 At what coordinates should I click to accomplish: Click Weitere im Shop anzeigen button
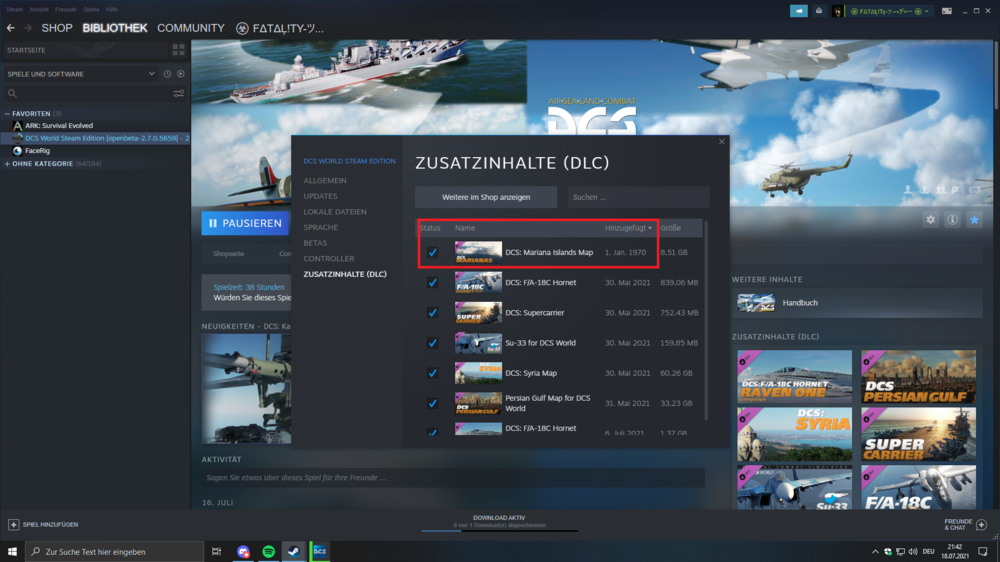486,197
